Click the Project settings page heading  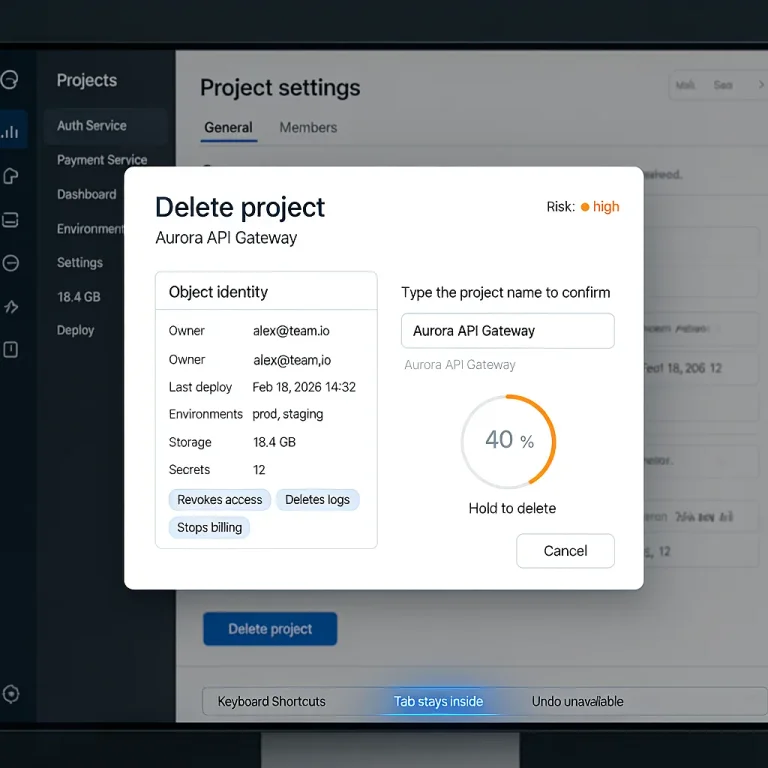(280, 88)
